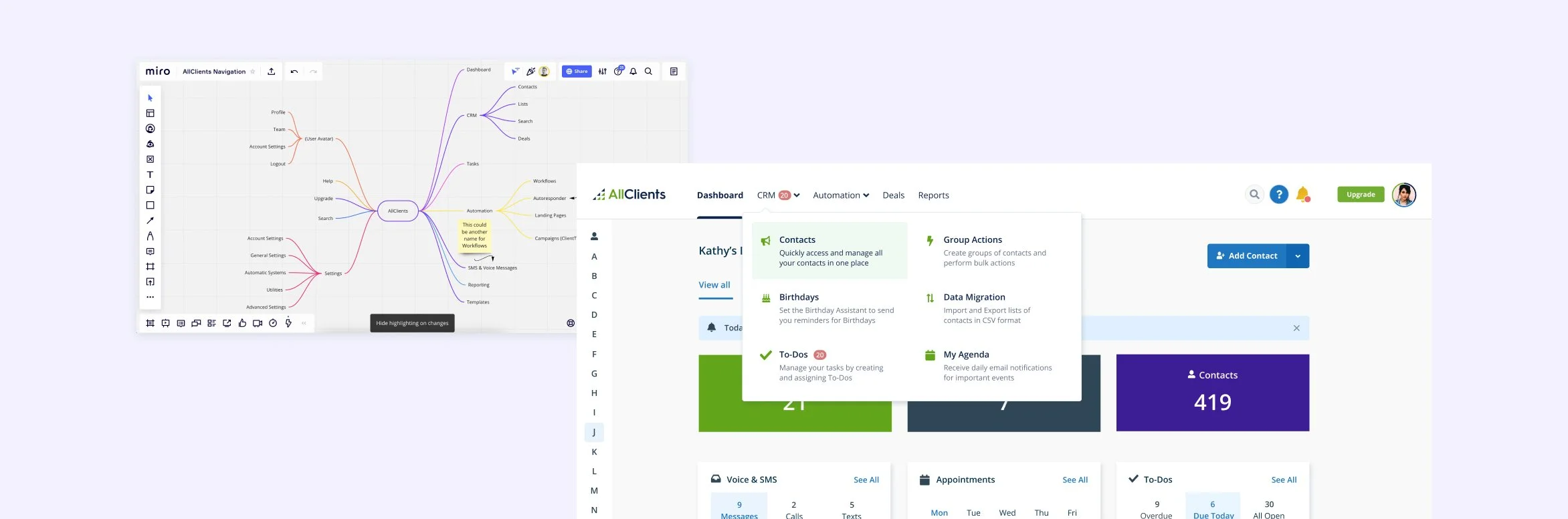The width and height of the screenshot is (1568, 519).
Task: Open the Reports menu item
Action: coord(933,195)
